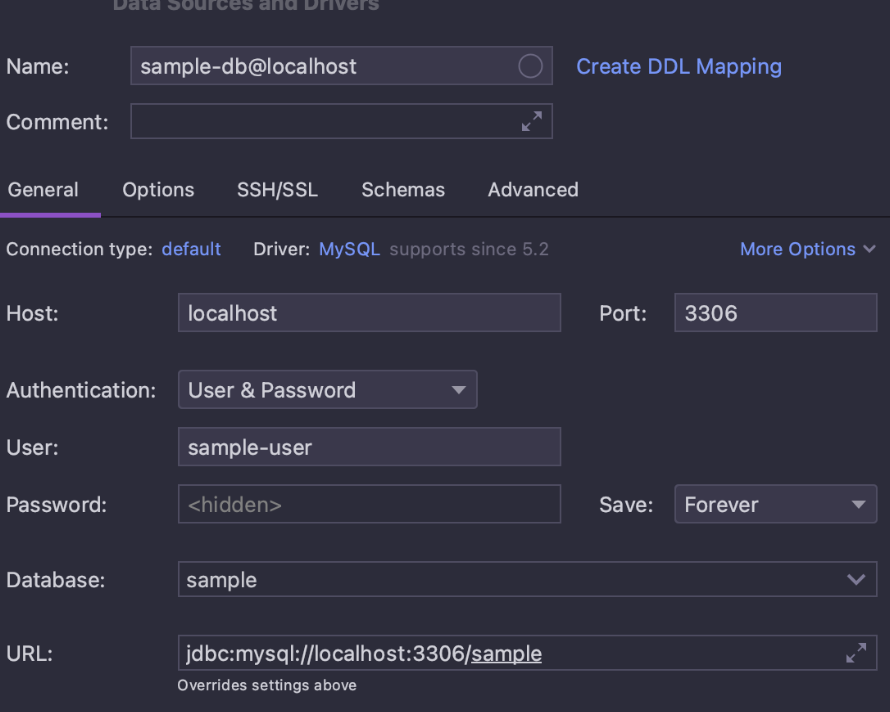The width and height of the screenshot is (890, 712).
Task: Click the Host field containing localhost
Action: click(x=370, y=313)
